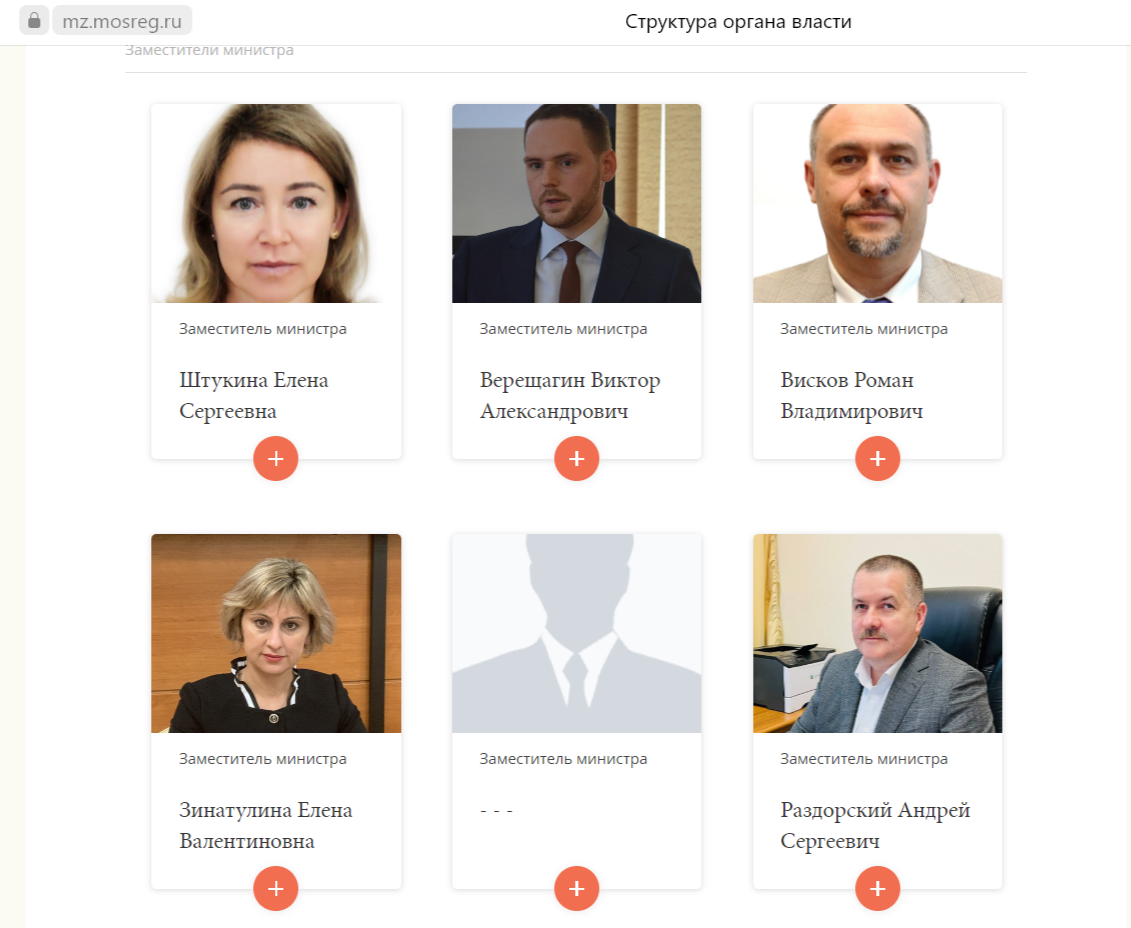
Task: Open photo of Раздорский Андрей Сергеевич
Action: (877, 633)
